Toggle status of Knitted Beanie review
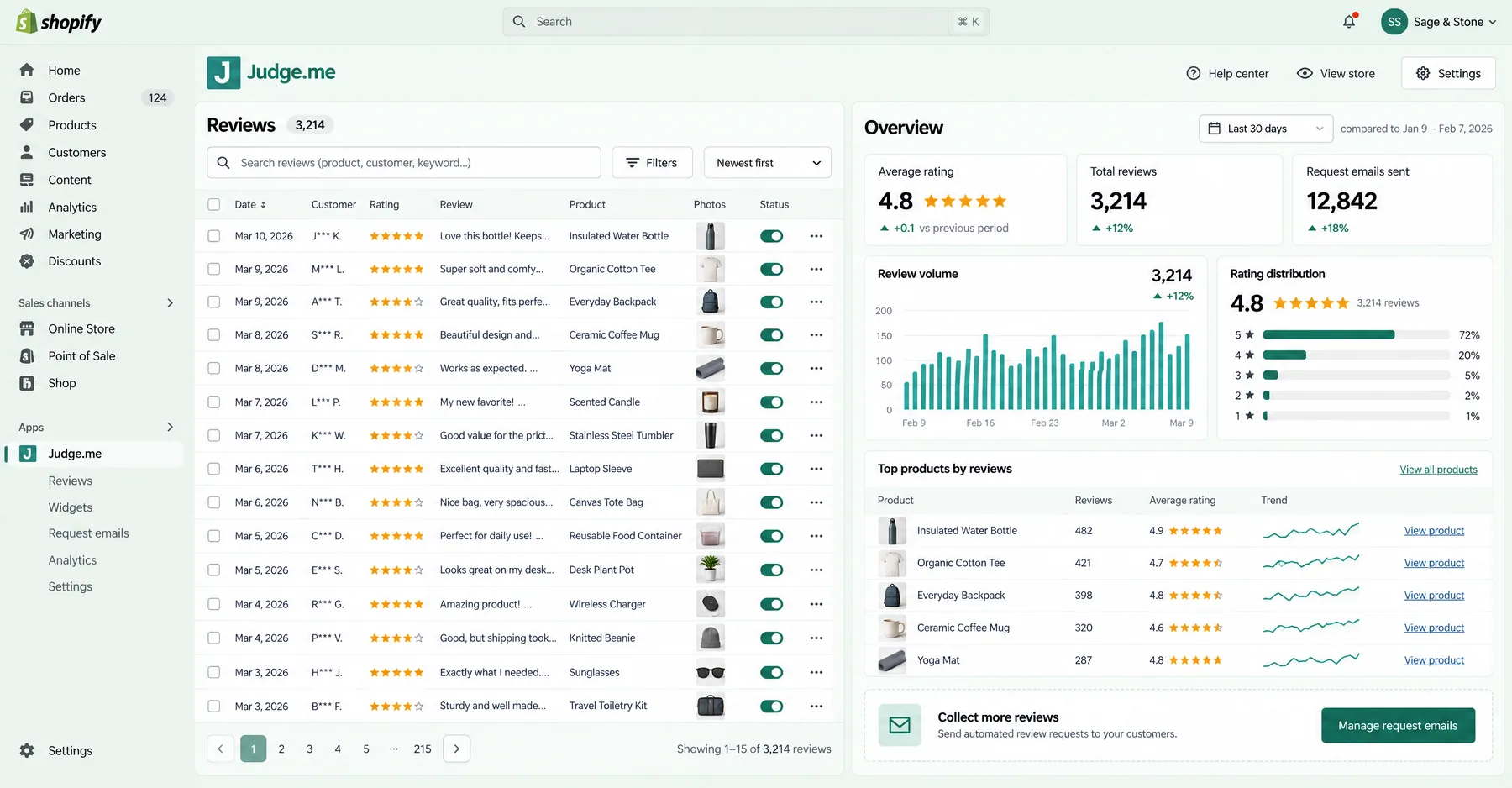 point(771,638)
